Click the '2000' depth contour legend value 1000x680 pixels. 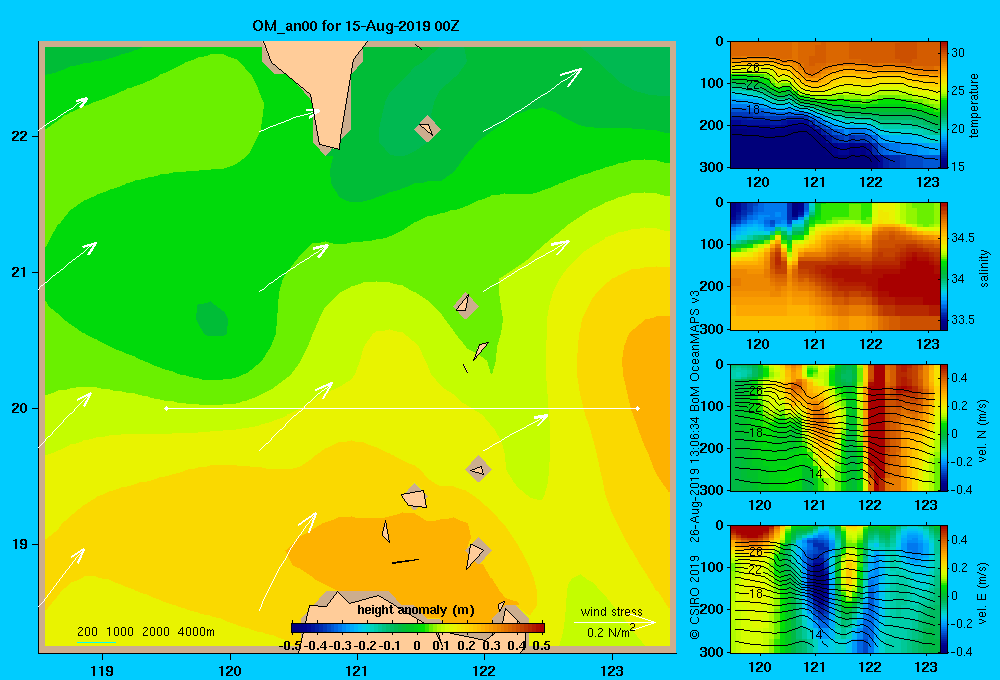coord(156,632)
